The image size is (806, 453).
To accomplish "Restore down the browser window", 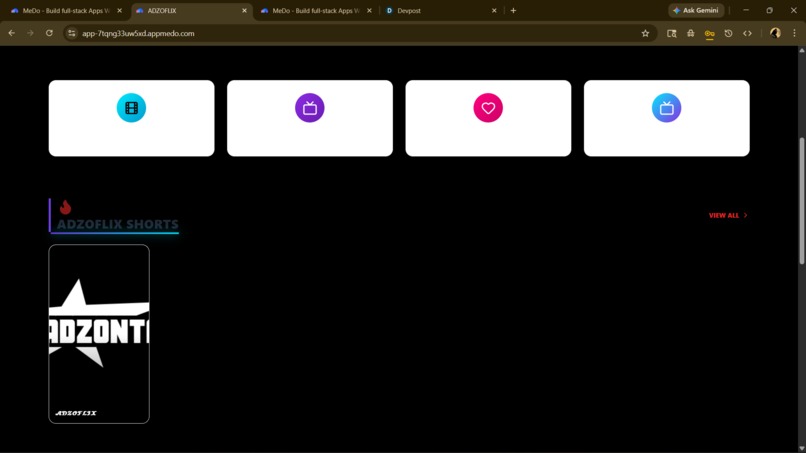I will [x=770, y=10].
